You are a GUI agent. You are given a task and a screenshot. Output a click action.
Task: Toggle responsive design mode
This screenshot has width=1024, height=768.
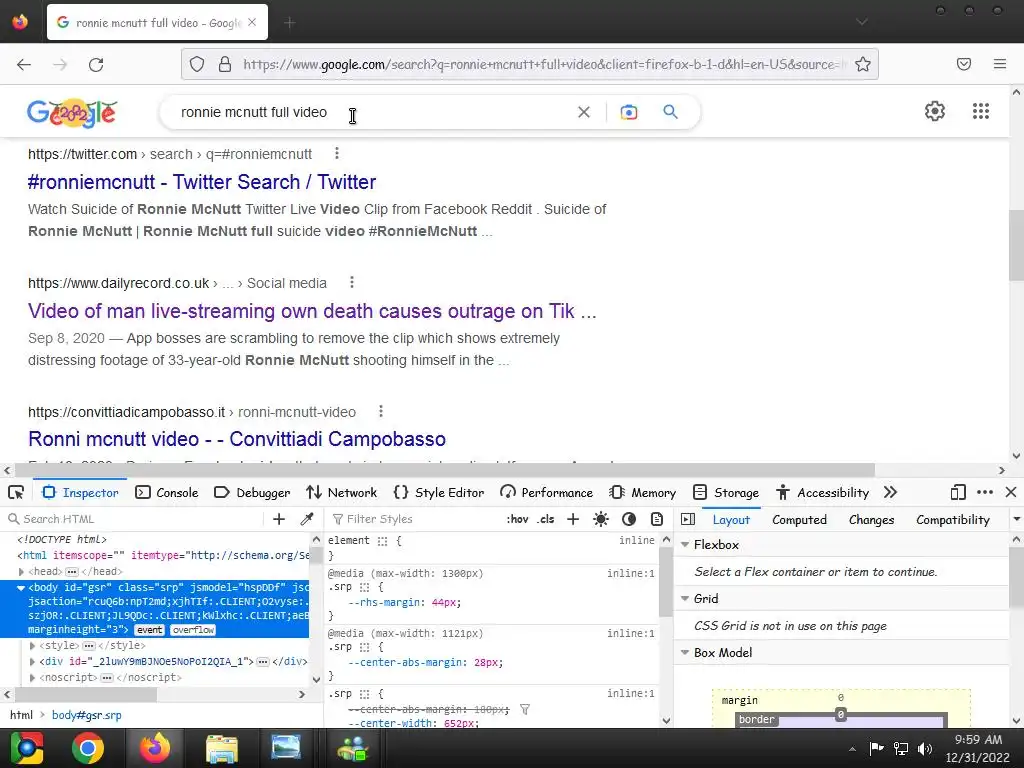[957, 492]
